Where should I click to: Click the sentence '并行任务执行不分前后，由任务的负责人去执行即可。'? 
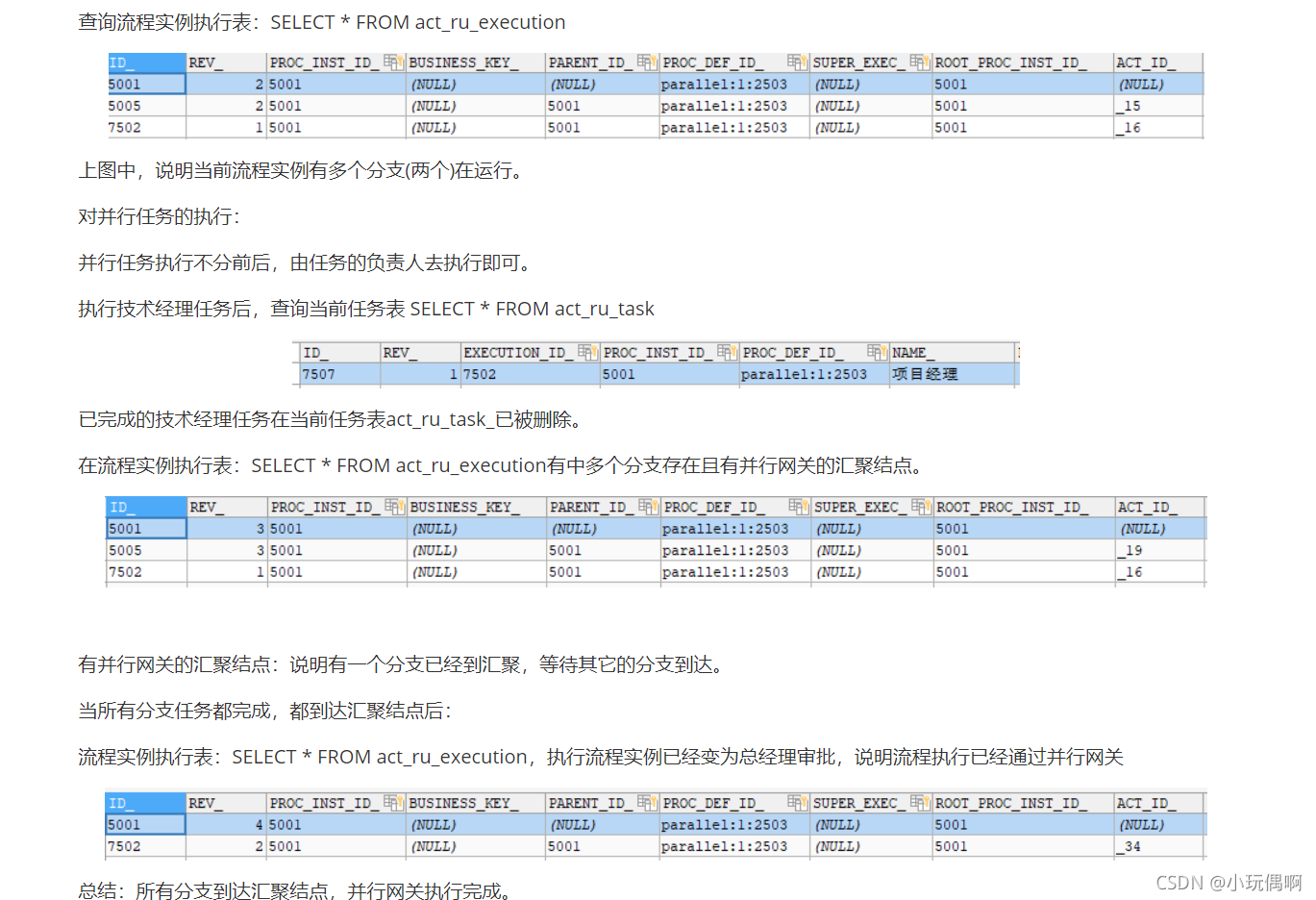(305, 263)
